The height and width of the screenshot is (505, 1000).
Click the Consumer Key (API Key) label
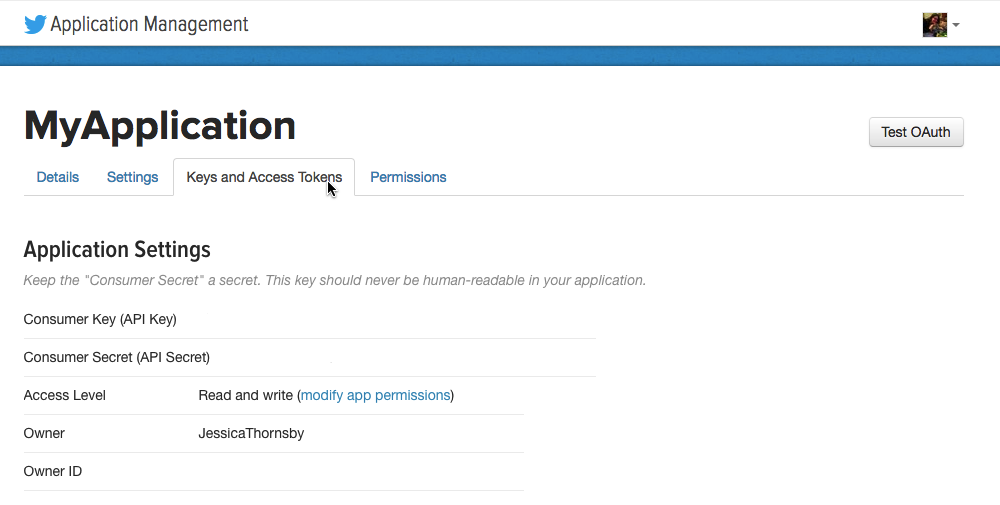pos(100,319)
